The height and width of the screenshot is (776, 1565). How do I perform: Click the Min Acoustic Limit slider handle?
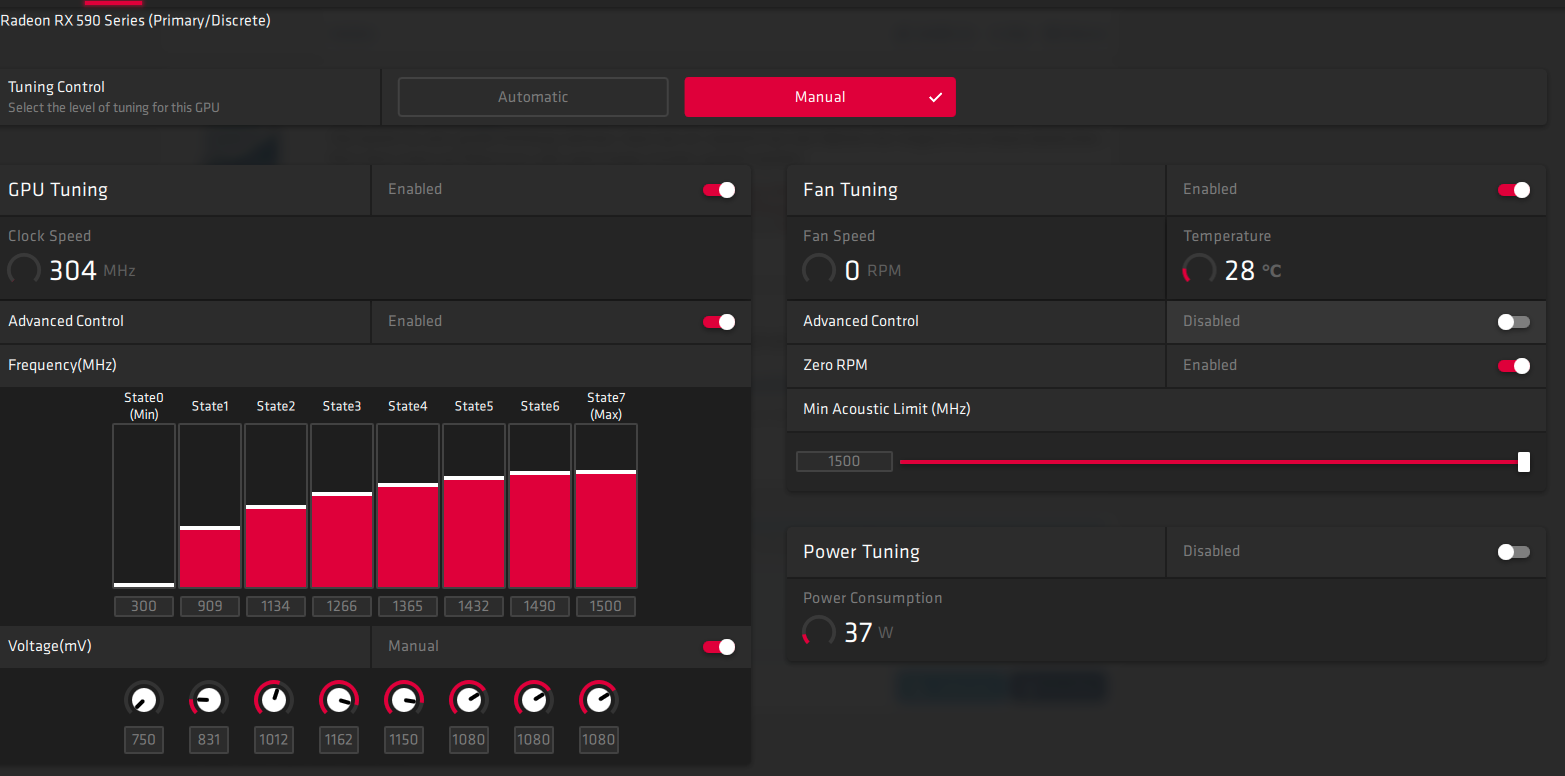click(x=1524, y=462)
